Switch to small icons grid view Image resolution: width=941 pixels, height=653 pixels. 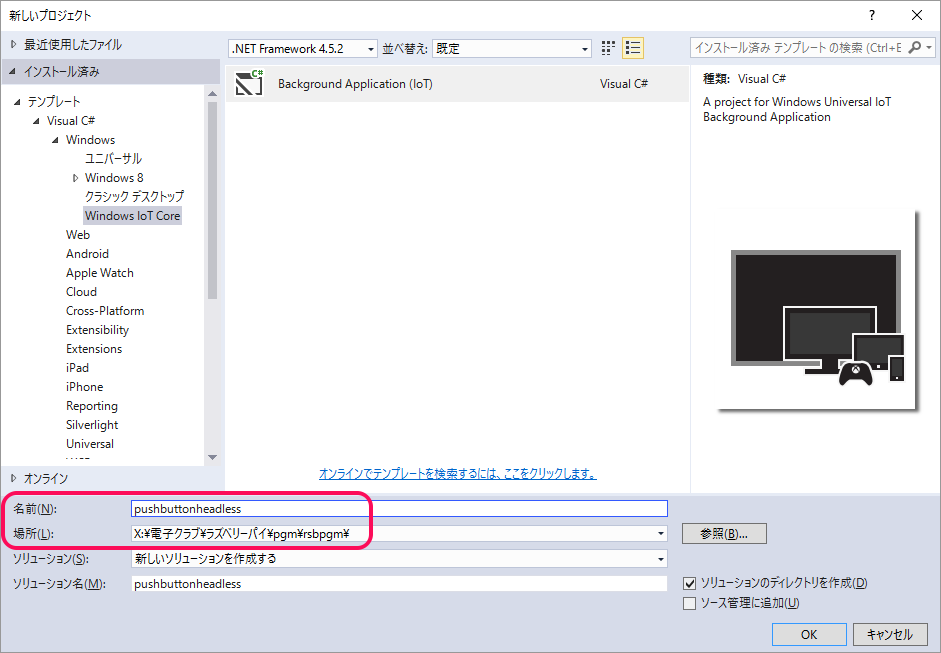609,48
